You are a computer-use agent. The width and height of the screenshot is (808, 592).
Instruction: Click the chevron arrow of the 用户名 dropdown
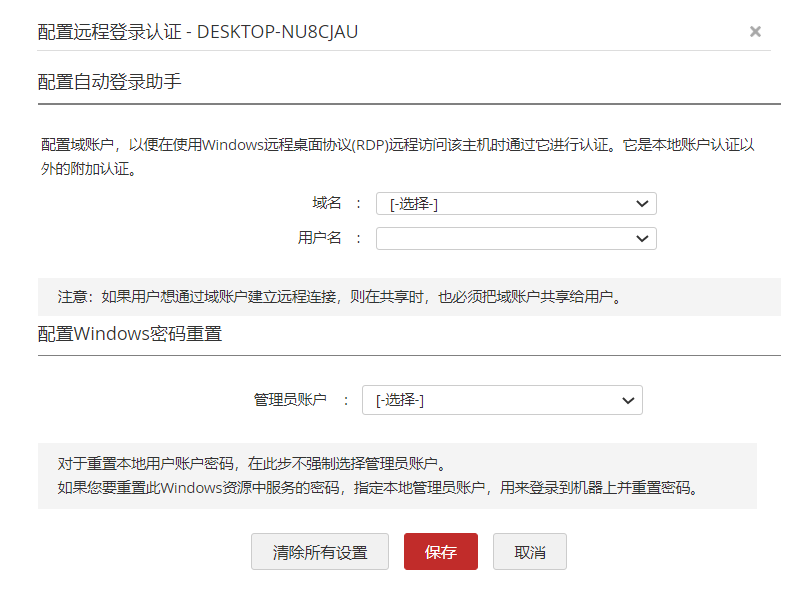[642, 239]
